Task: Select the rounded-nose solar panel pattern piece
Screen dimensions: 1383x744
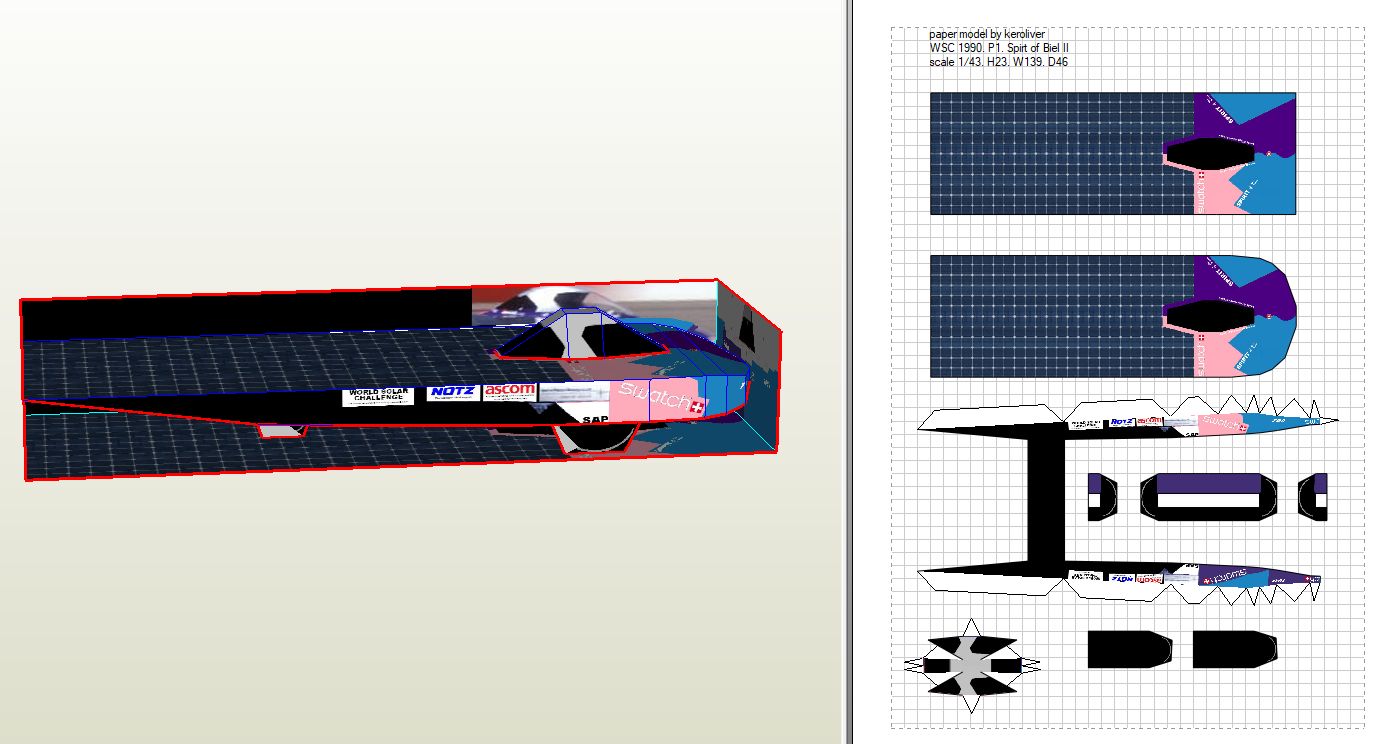Action: 1060,316
